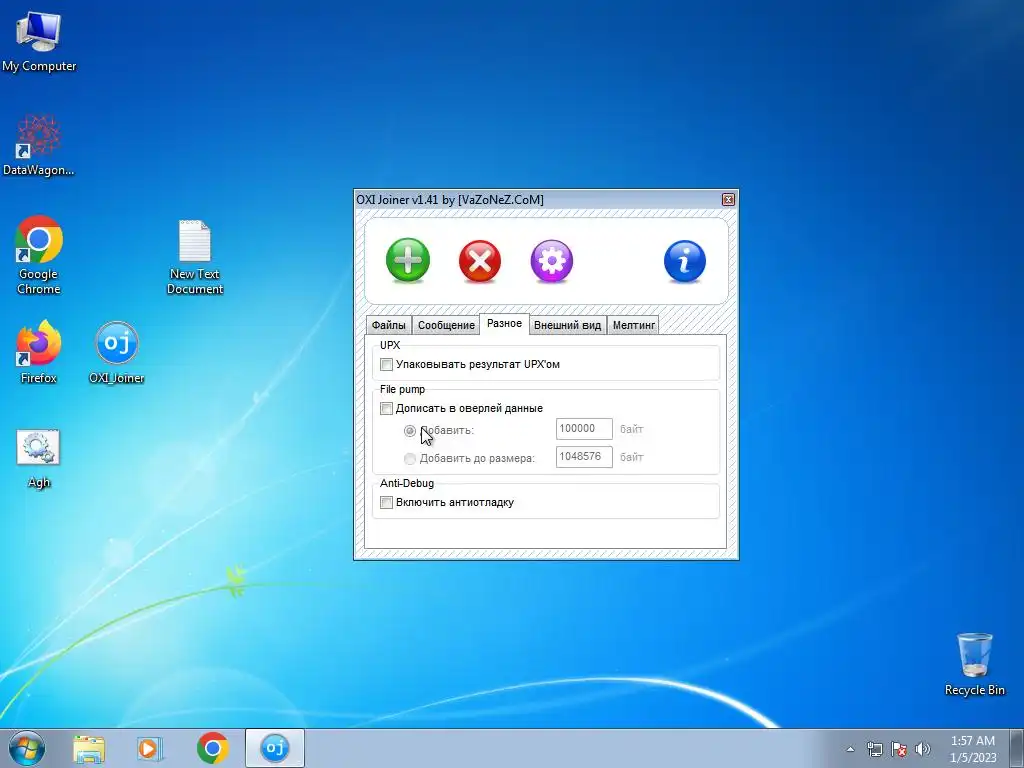The height and width of the screenshot is (768, 1024).
Task: Select OXI_Joiner desktop icon
Action: coord(117,353)
